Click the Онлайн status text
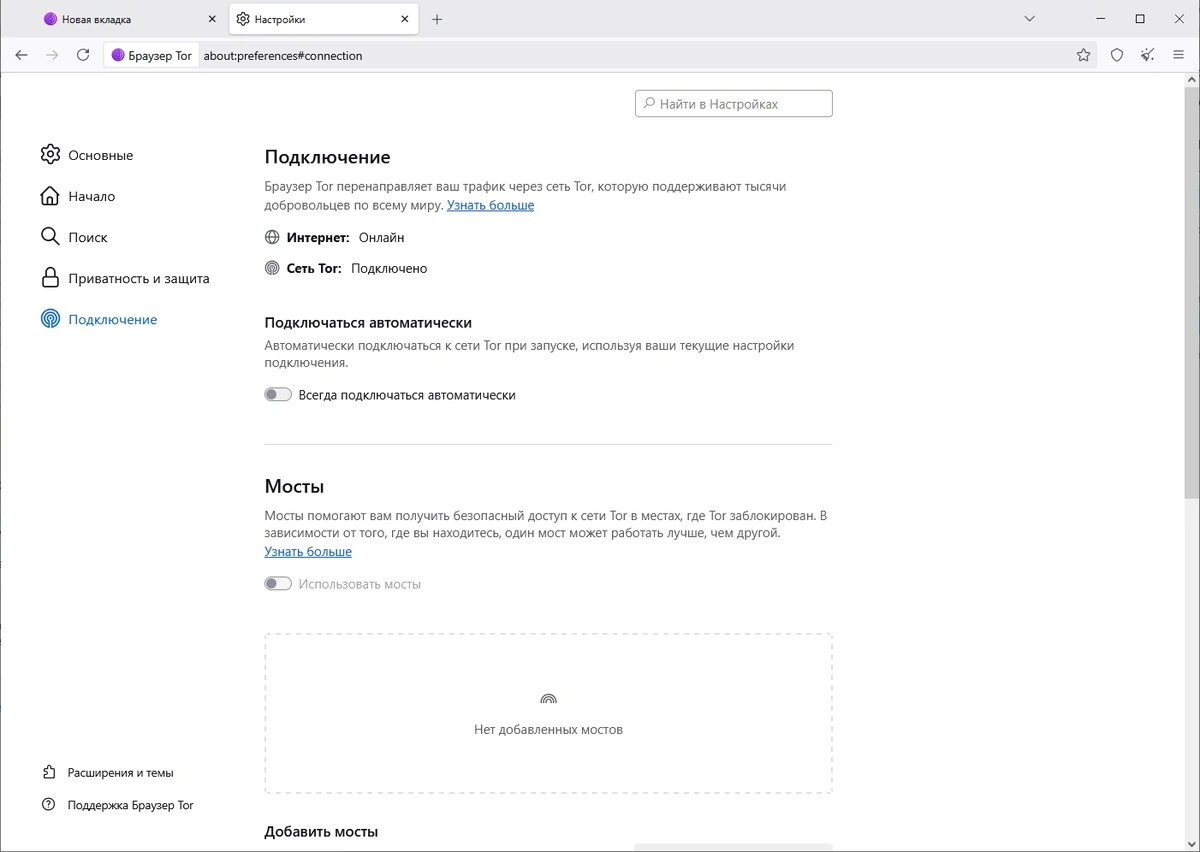Image resolution: width=1200 pixels, height=852 pixels. [x=381, y=237]
